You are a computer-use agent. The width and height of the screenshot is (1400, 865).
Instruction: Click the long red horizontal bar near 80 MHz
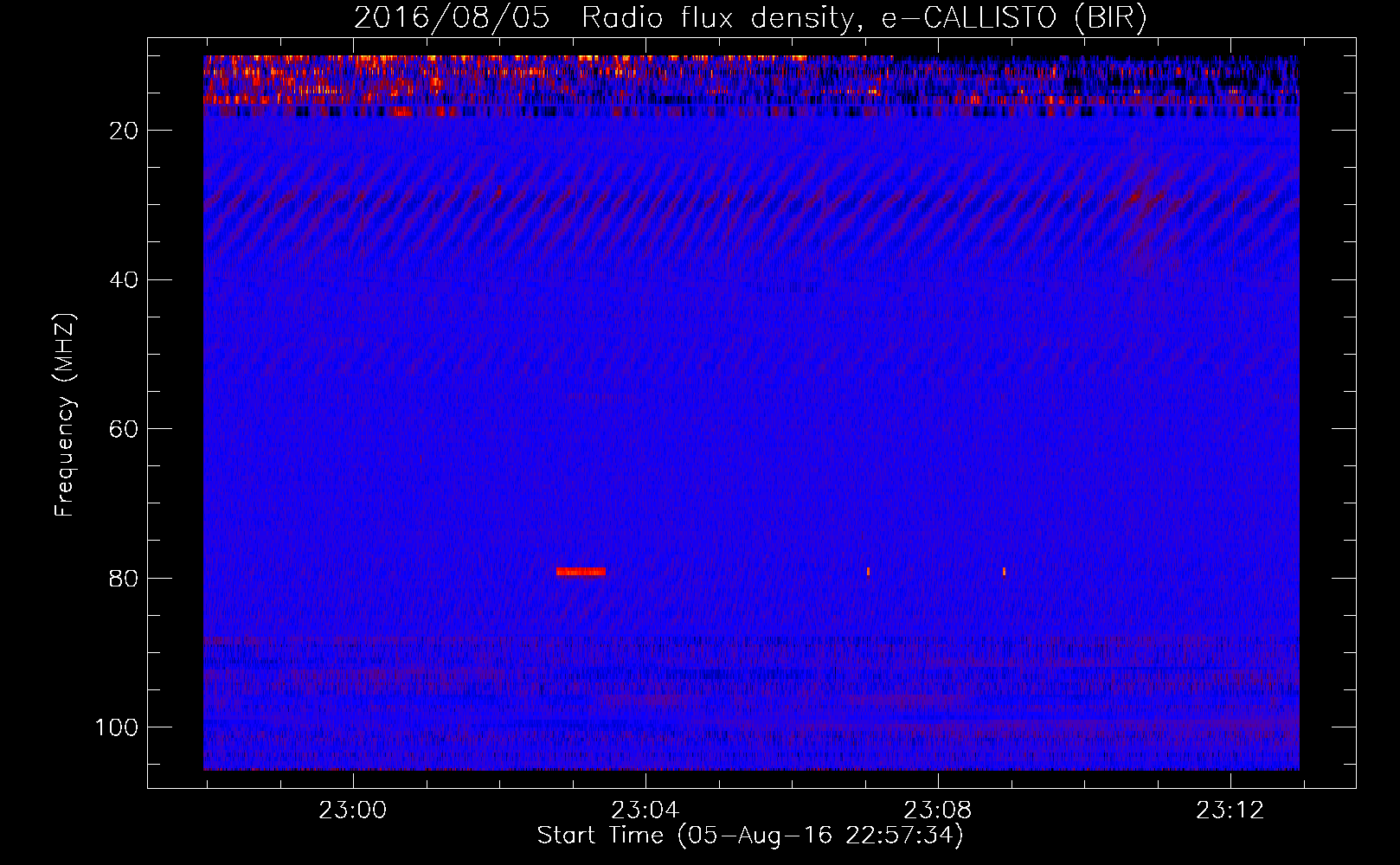tap(581, 572)
